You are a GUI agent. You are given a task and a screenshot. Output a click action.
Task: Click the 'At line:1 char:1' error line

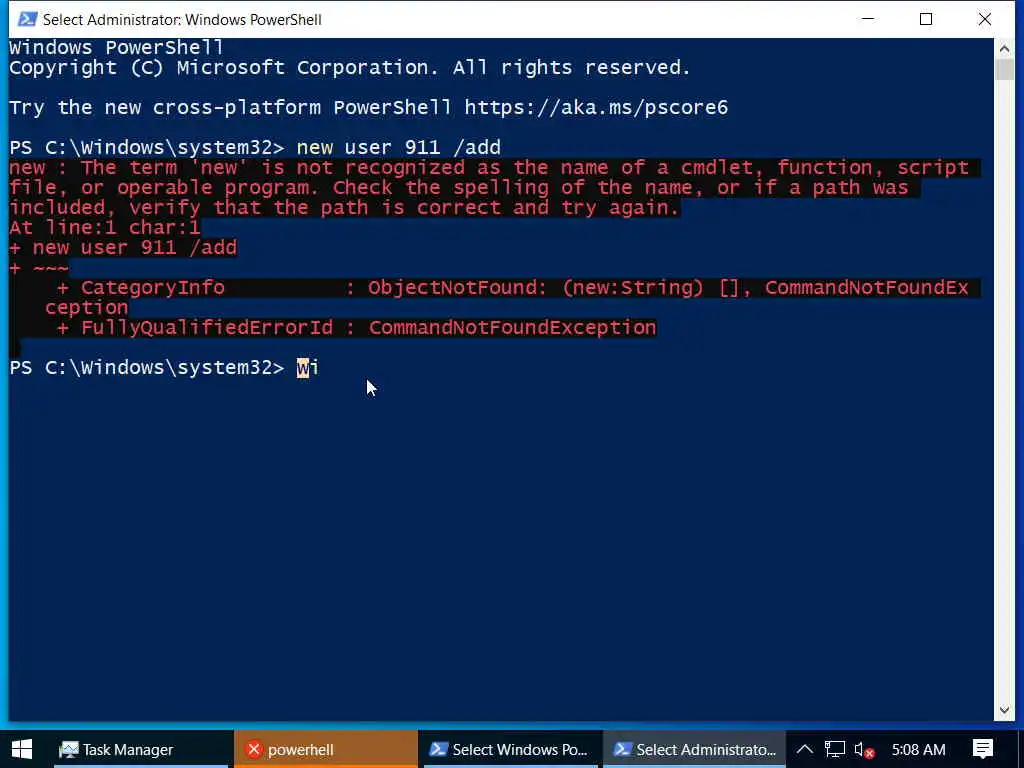[104, 227]
